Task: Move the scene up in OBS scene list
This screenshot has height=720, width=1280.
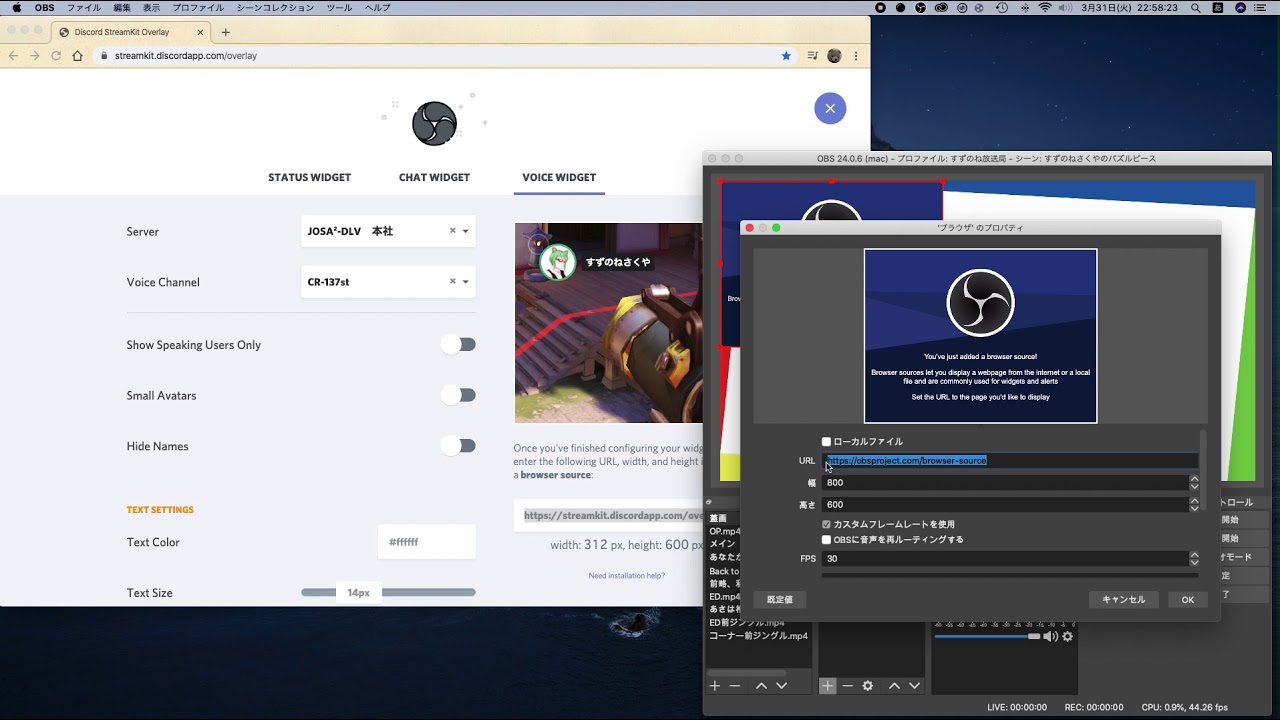Action: click(761, 686)
